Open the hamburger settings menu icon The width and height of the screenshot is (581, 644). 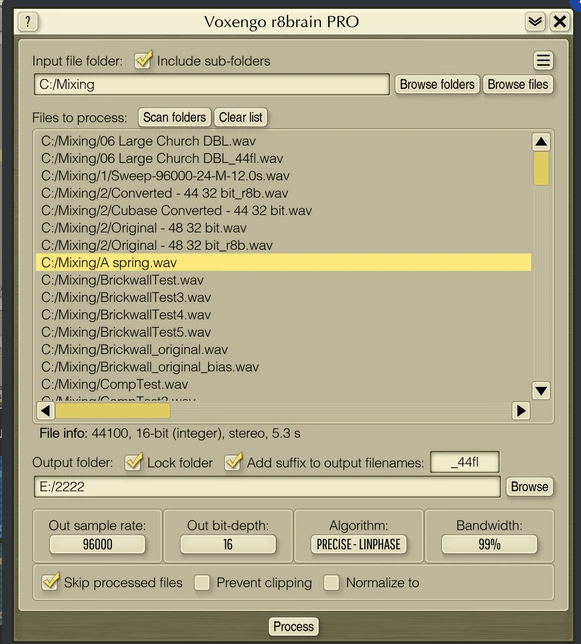543,61
